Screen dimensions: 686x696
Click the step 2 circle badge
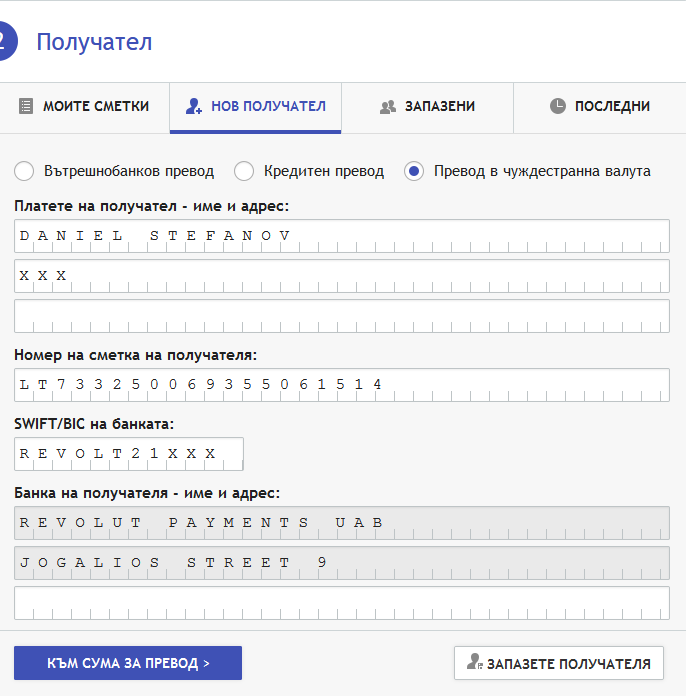click(x=5, y=41)
